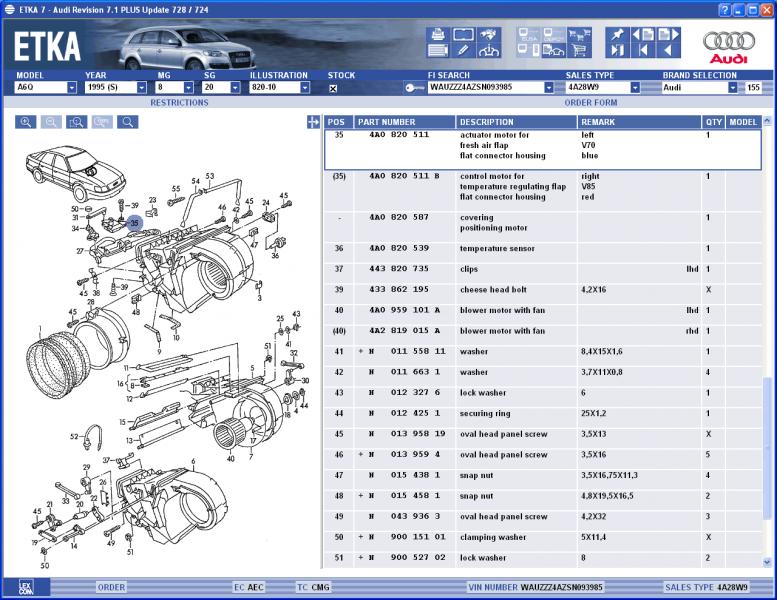Zoom in on the parts illustration

pyautogui.click(x=25, y=122)
